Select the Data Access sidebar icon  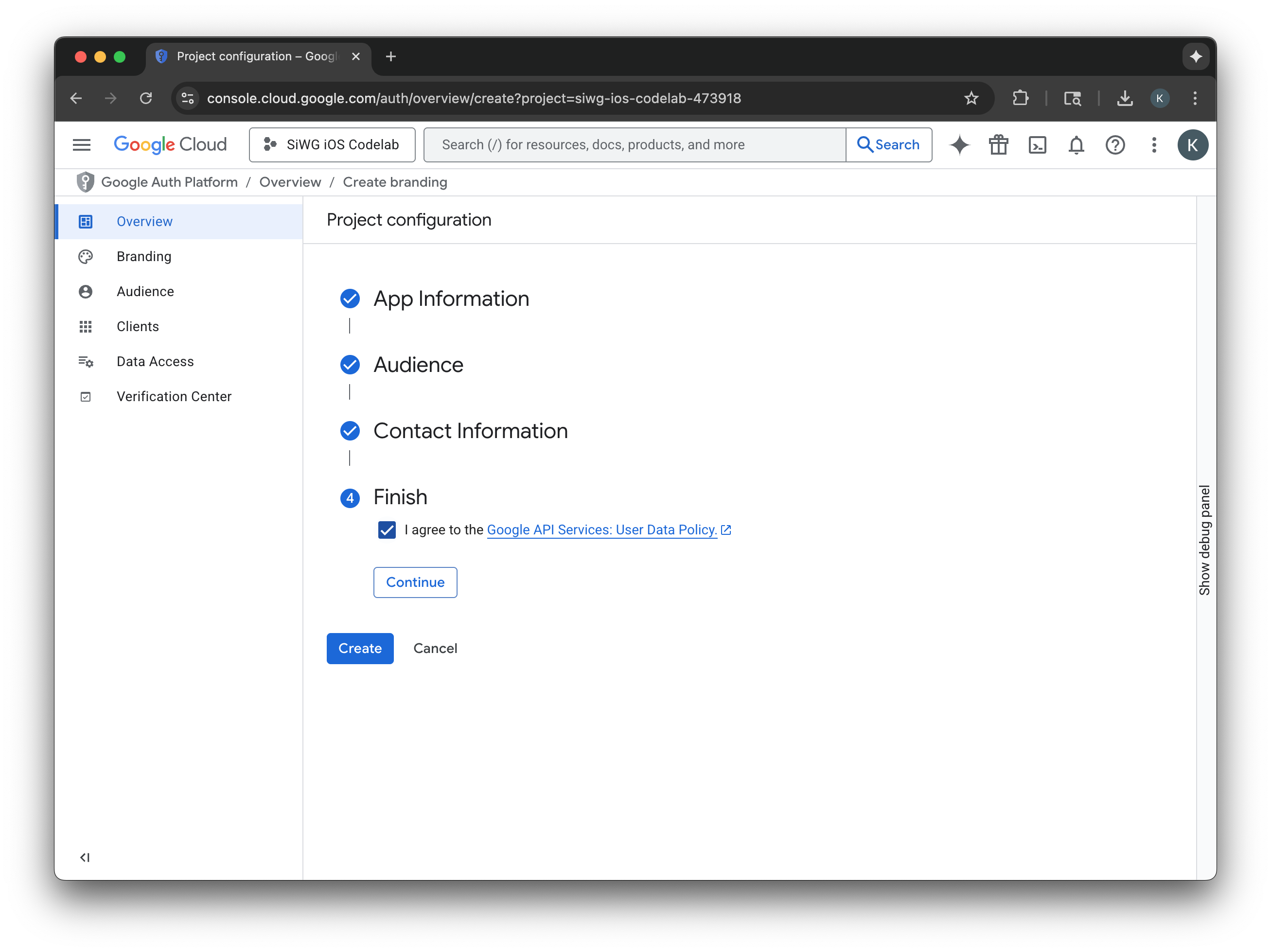(86, 361)
